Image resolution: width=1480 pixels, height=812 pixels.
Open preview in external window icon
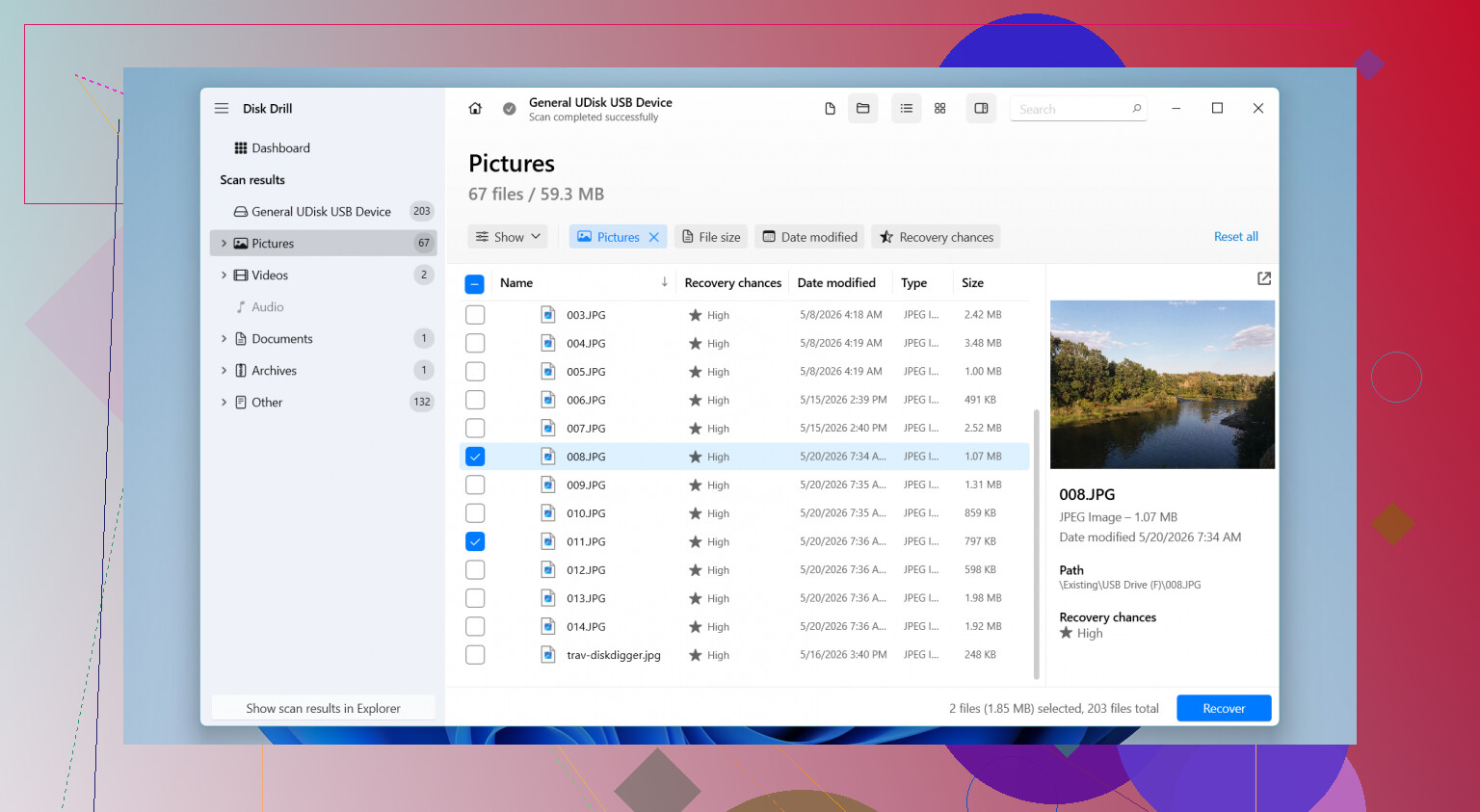coord(1264,278)
